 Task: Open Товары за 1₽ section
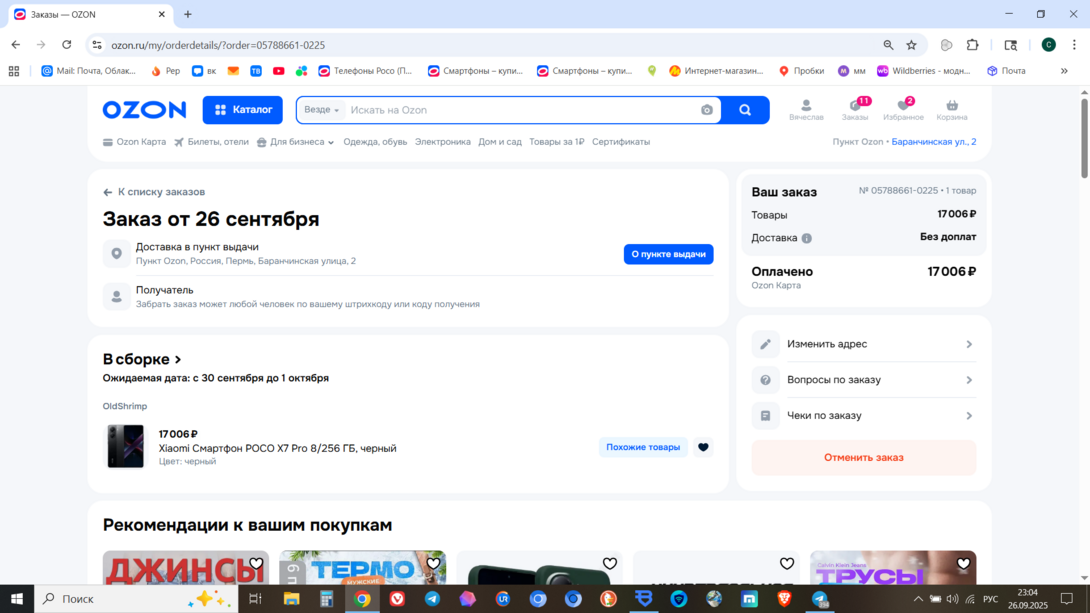557,142
